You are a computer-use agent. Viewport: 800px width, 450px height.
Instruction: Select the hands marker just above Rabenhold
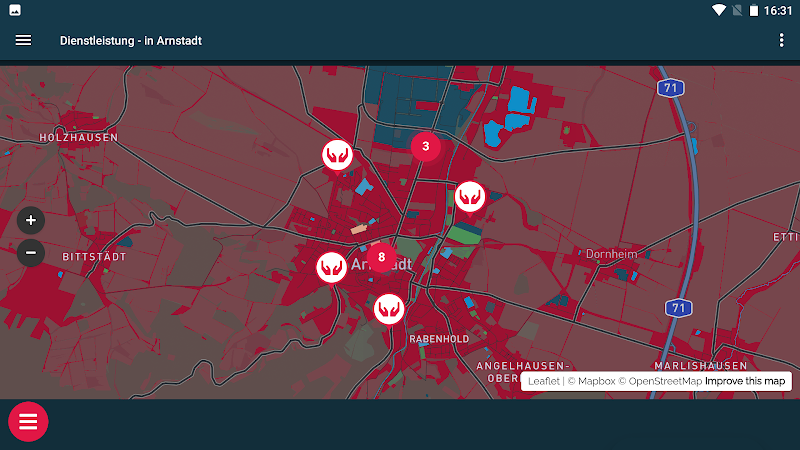(x=389, y=308)
